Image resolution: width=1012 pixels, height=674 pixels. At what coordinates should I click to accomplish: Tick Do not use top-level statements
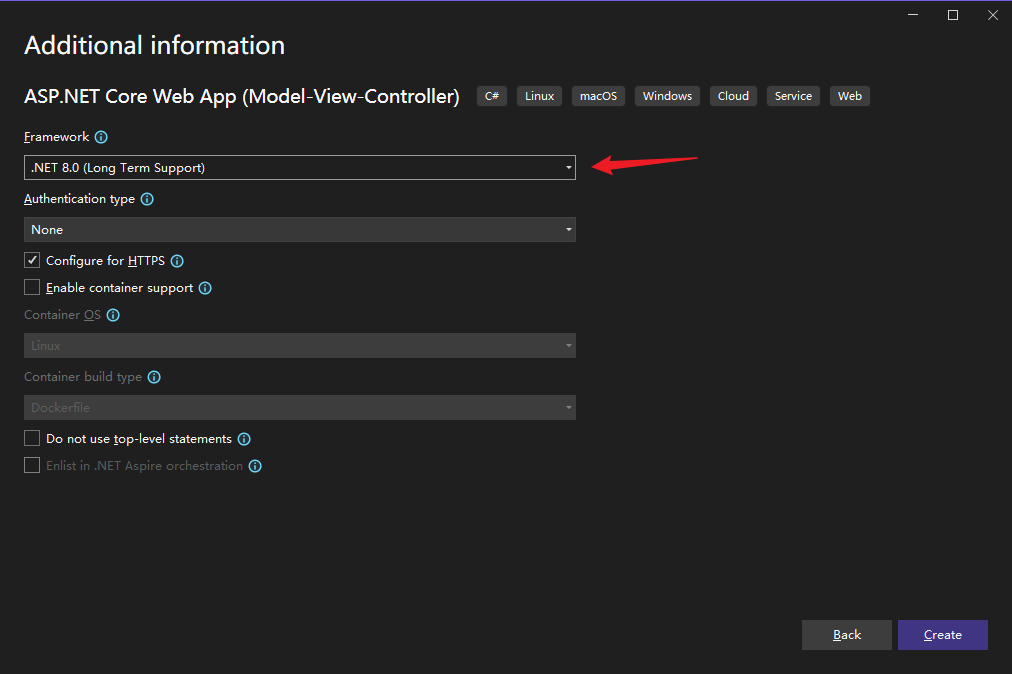[x=32, y=438]
